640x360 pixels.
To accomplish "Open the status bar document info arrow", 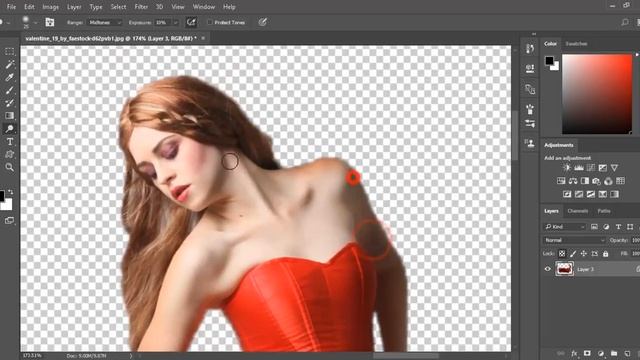I will click(131, 356).
